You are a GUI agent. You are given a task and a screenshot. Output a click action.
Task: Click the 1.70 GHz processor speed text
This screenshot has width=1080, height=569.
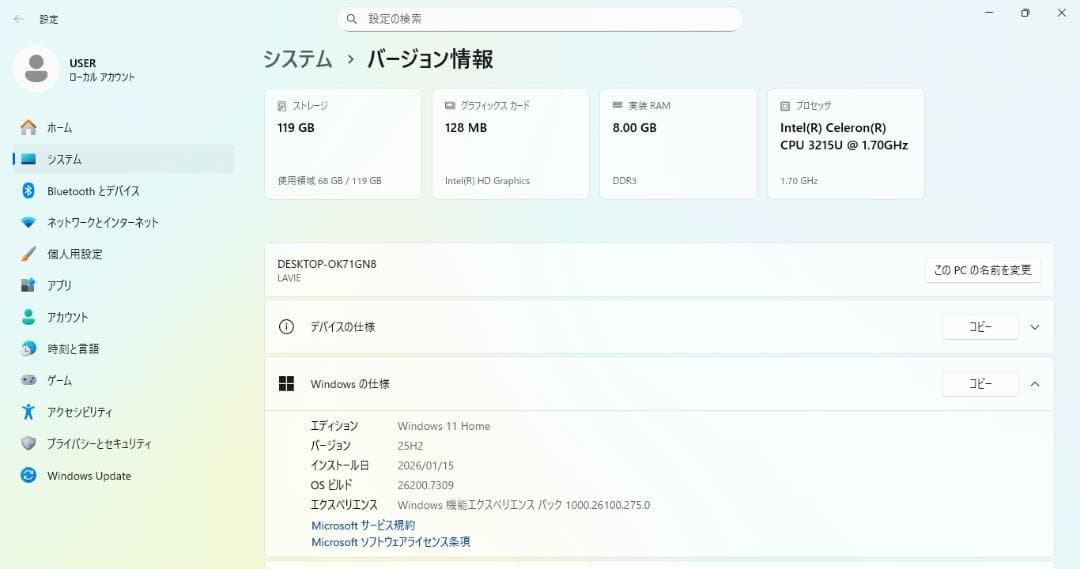[799, 180]
